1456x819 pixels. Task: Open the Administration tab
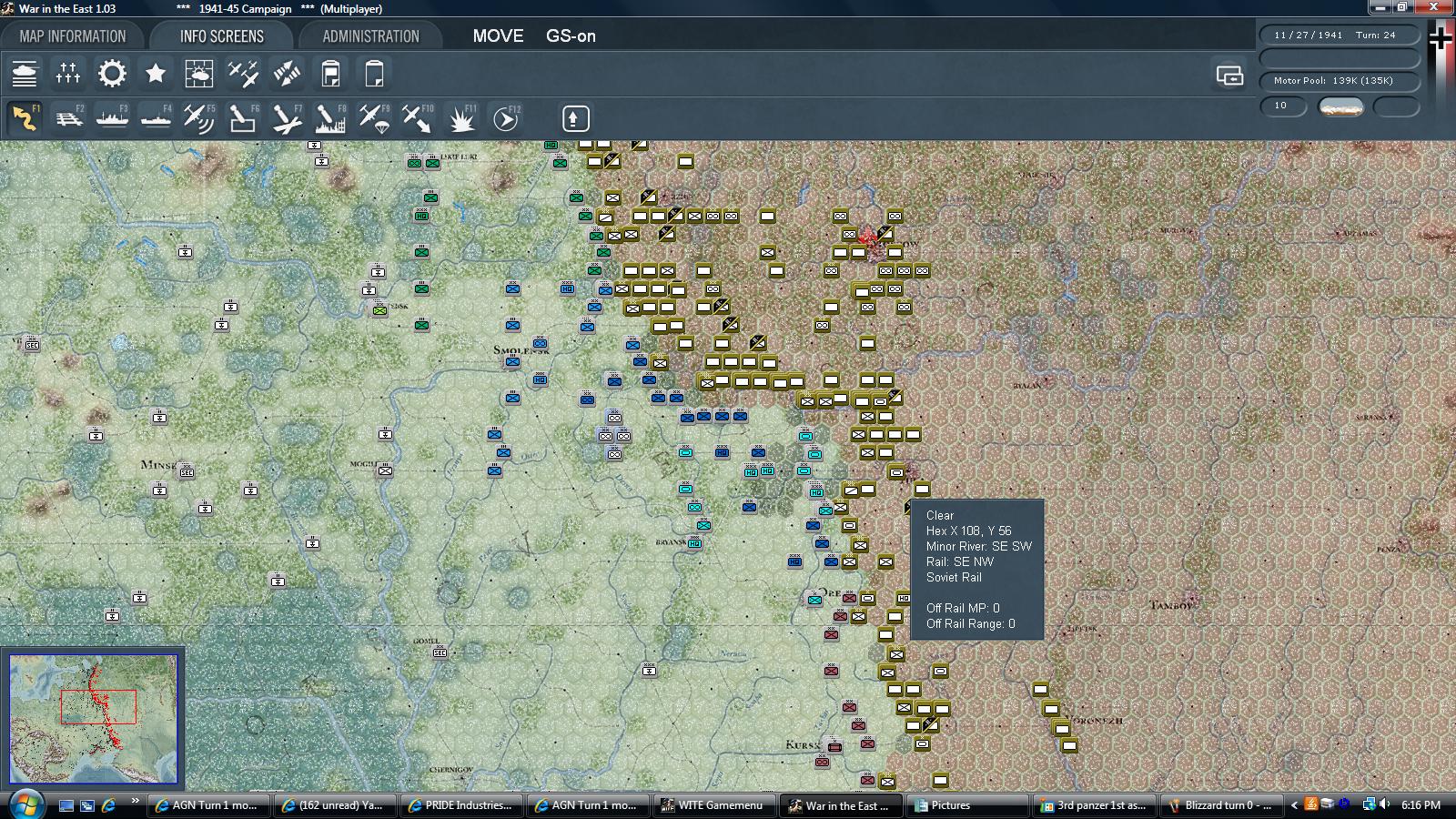tap(370, 36)
